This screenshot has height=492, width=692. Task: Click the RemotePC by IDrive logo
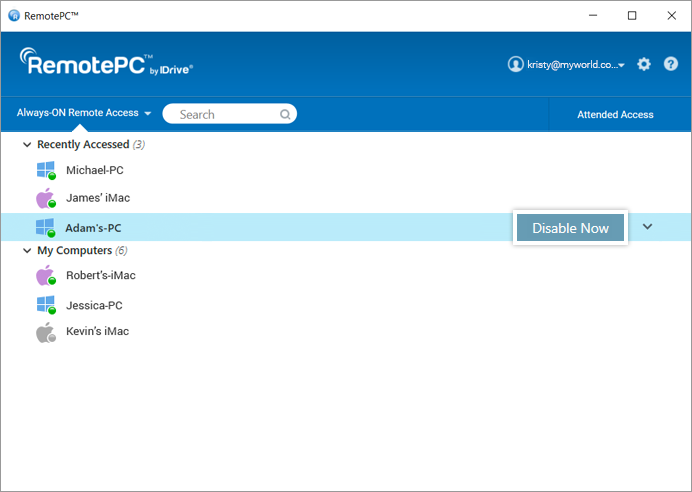tap(106, 62)
